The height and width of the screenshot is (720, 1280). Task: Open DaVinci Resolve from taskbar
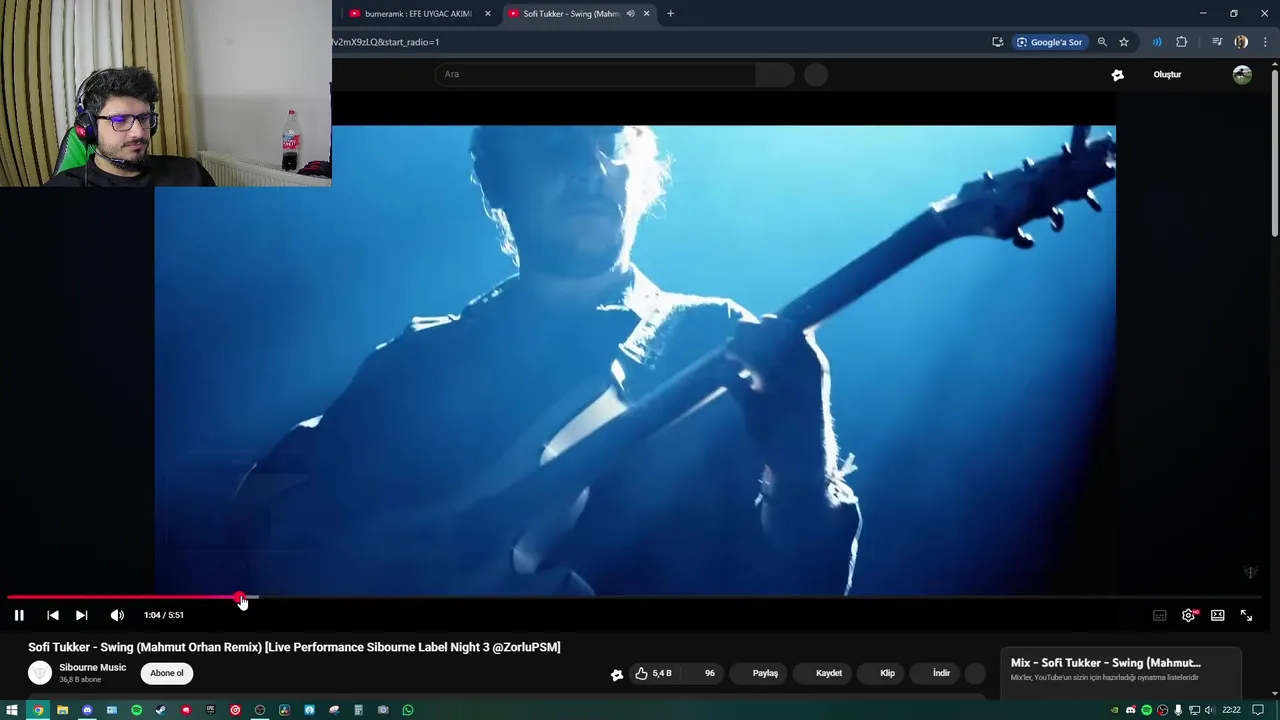[284, 710]
